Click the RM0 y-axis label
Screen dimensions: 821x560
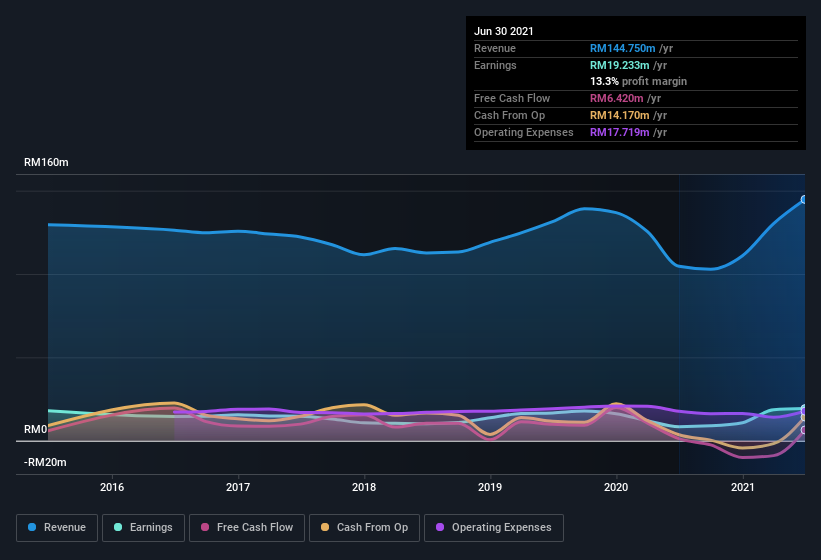(36, 429)
